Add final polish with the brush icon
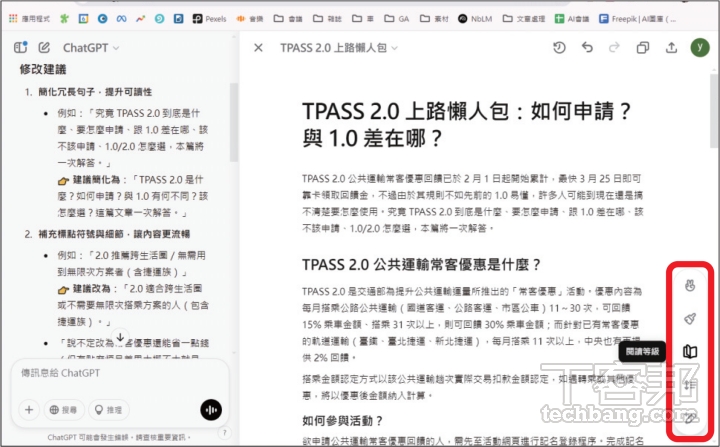The height and width of the screenshot is (447, 720). pyautogui.click(x=690, y=318)
